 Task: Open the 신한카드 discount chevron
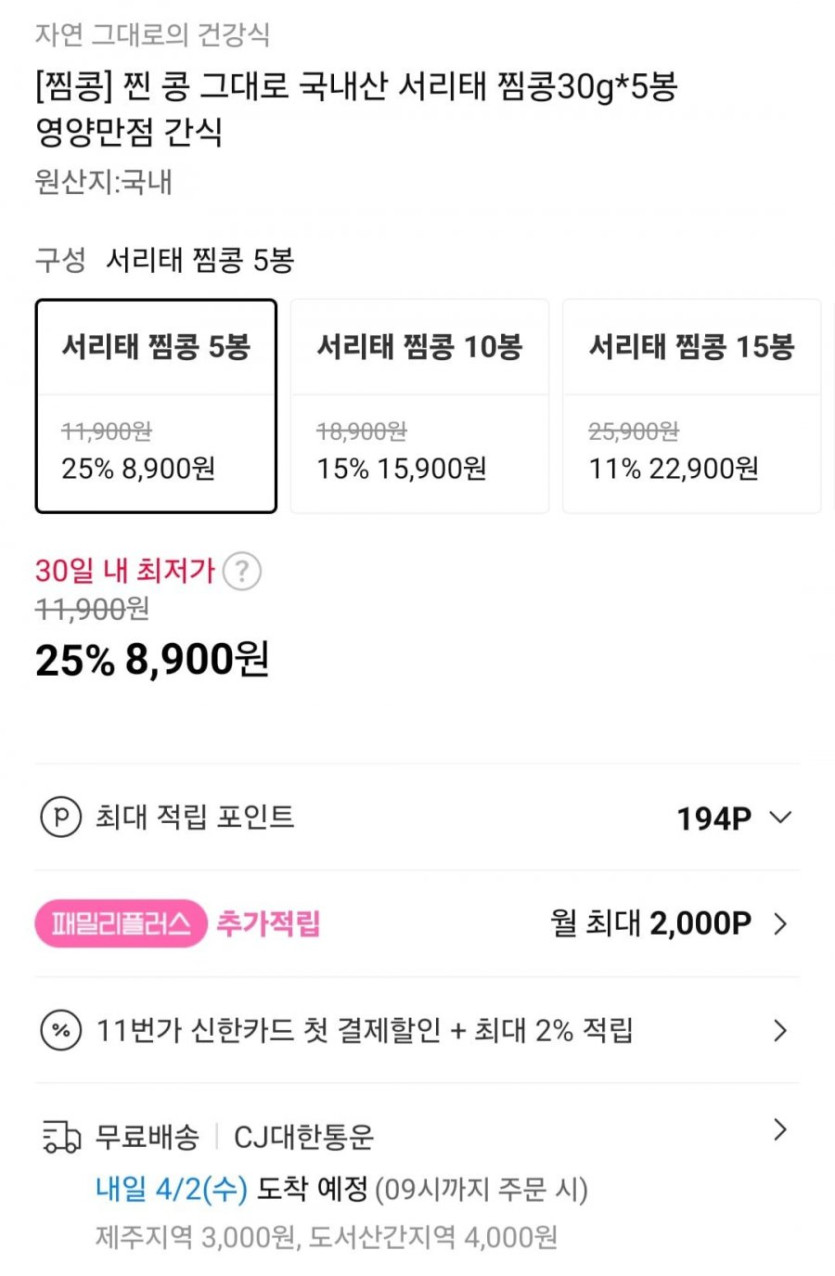(x=781, y=1030)
